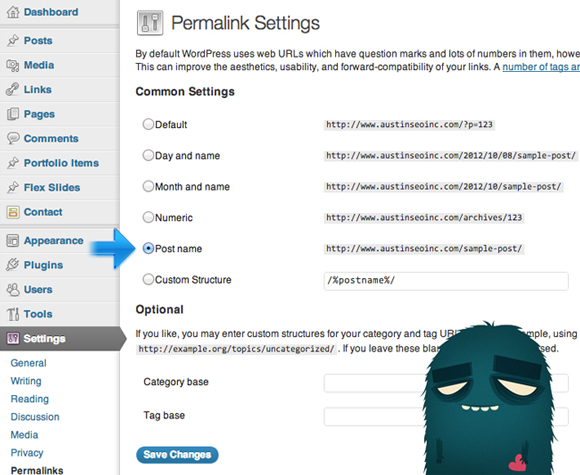The width and height of the screenshot is (580, 475).
Task: Open the Contact menu label
Action: click(x=43, y=212)
